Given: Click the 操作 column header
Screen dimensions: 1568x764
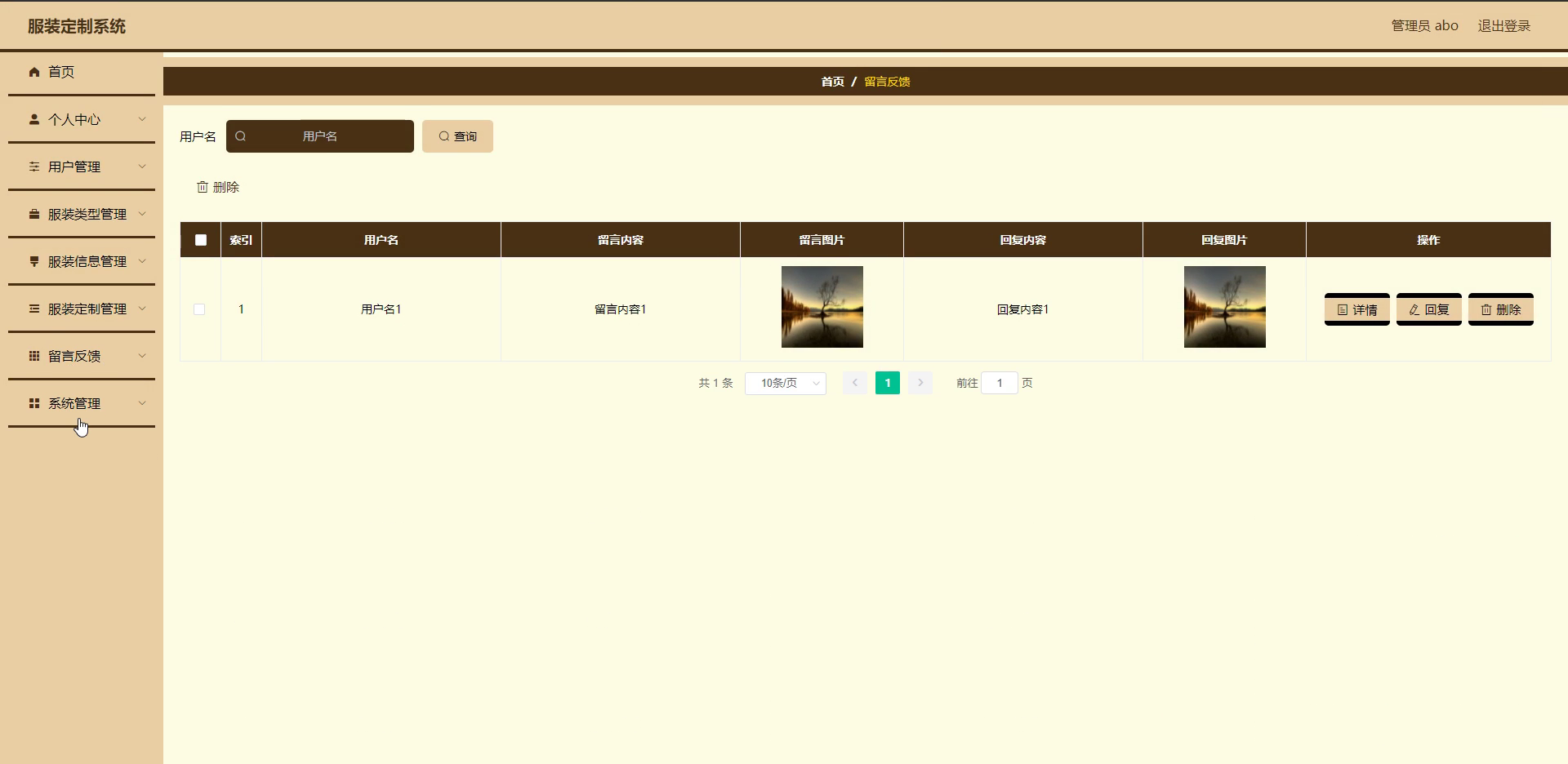Looking at the screenshot, I should click(x=1428, y=240).
